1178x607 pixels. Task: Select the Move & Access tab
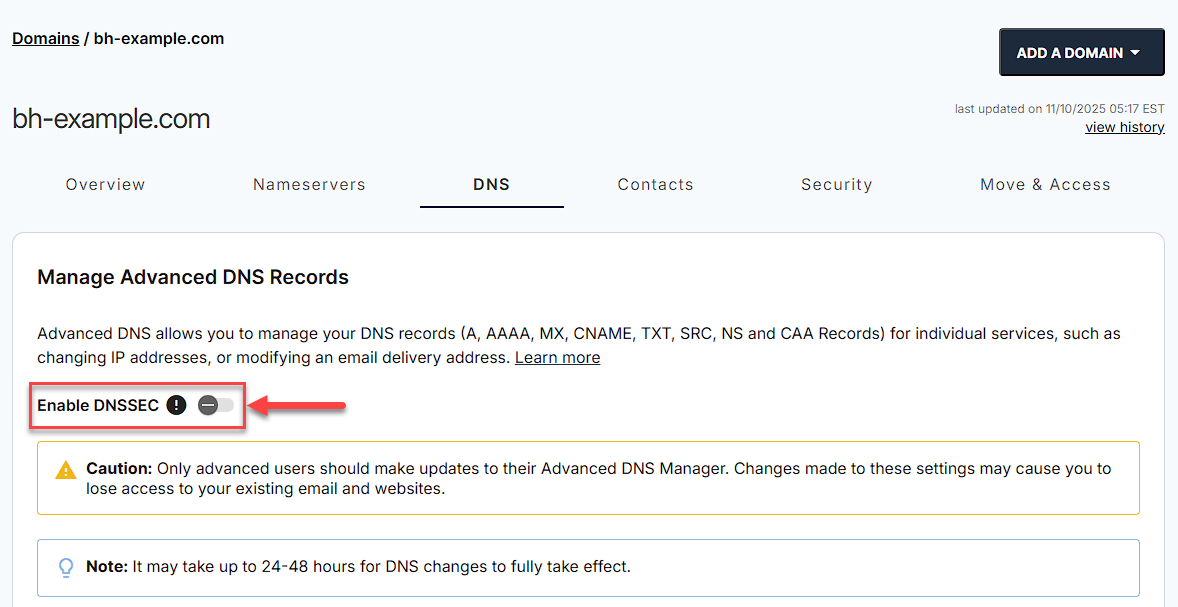pos(1045,184)
